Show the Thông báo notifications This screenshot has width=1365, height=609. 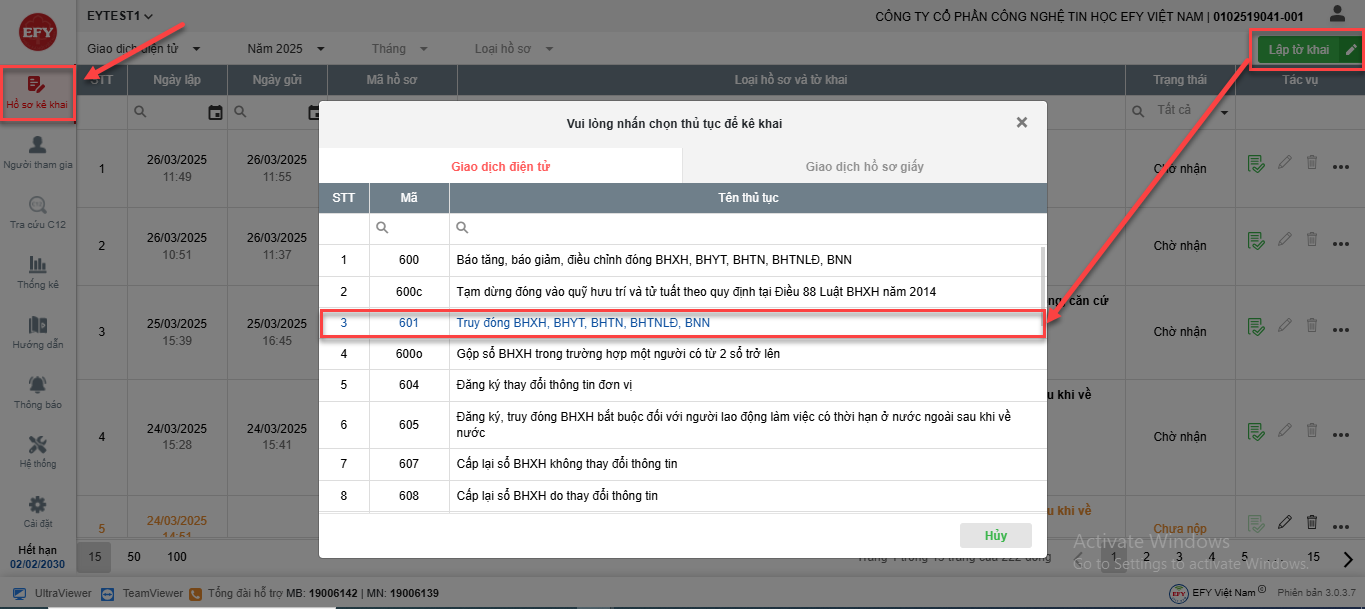point(38,392)
